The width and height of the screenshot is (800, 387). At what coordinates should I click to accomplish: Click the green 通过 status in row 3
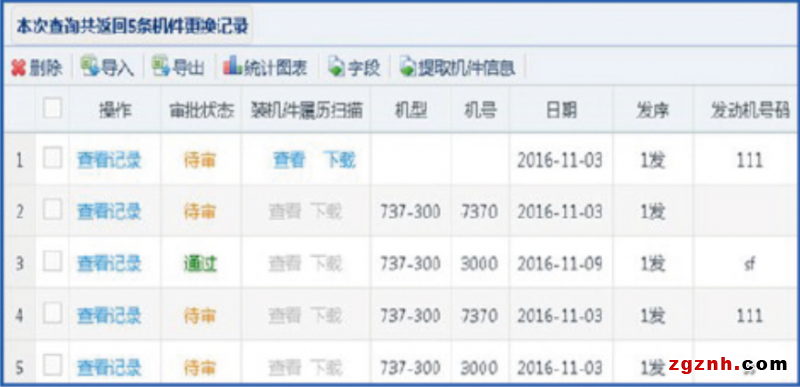(200, 264)
